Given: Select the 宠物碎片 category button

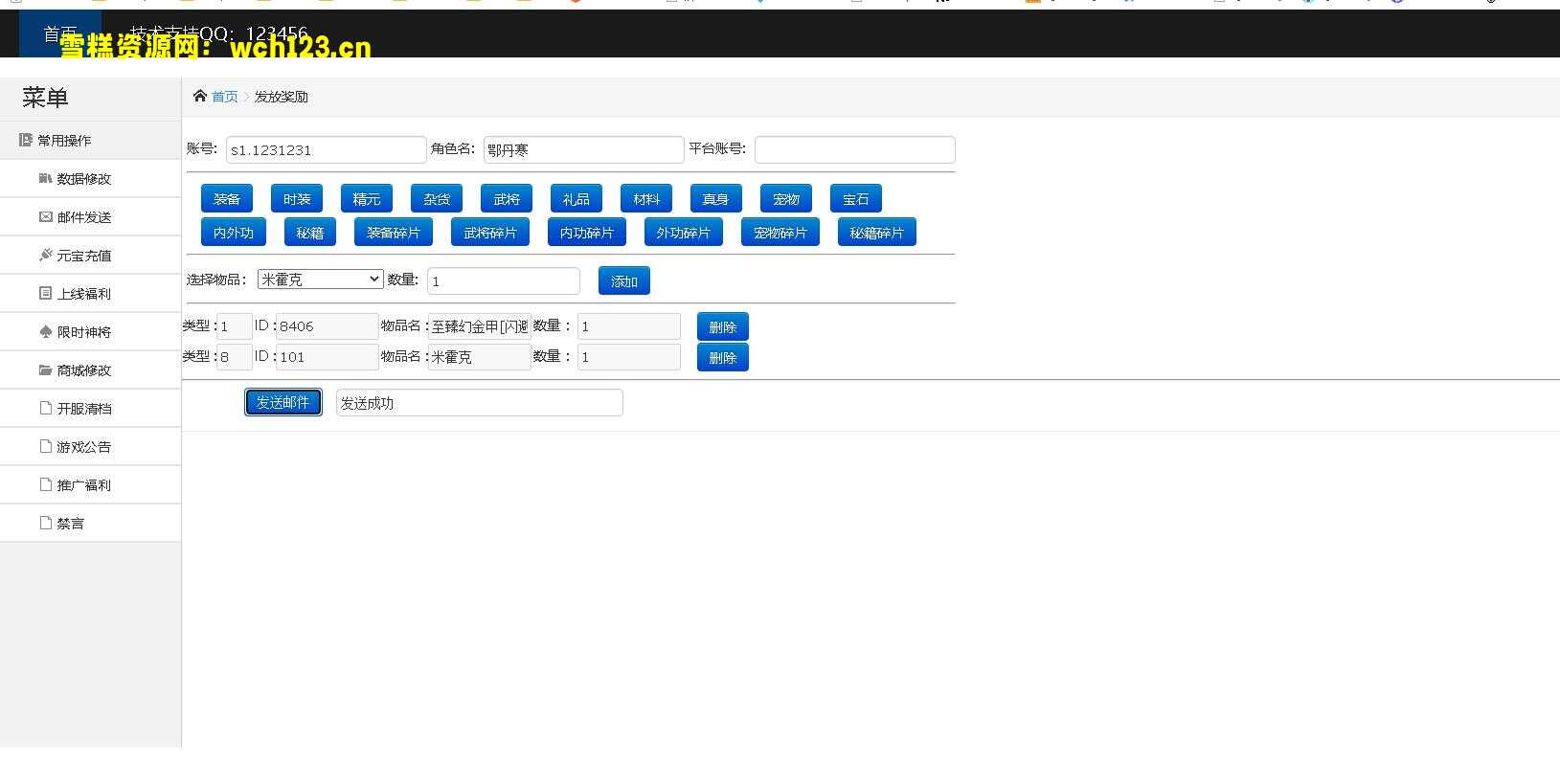Looking at the screenshot, I should 780,233.
